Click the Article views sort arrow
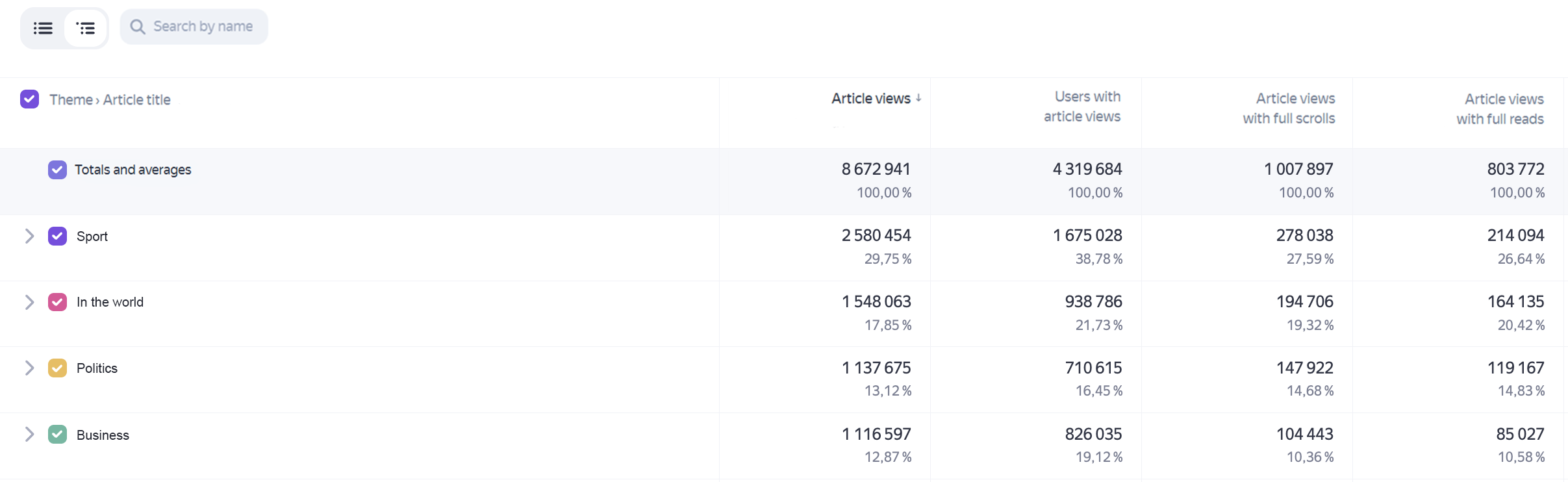The image size is (1568, 482). [x=918, y=98]
